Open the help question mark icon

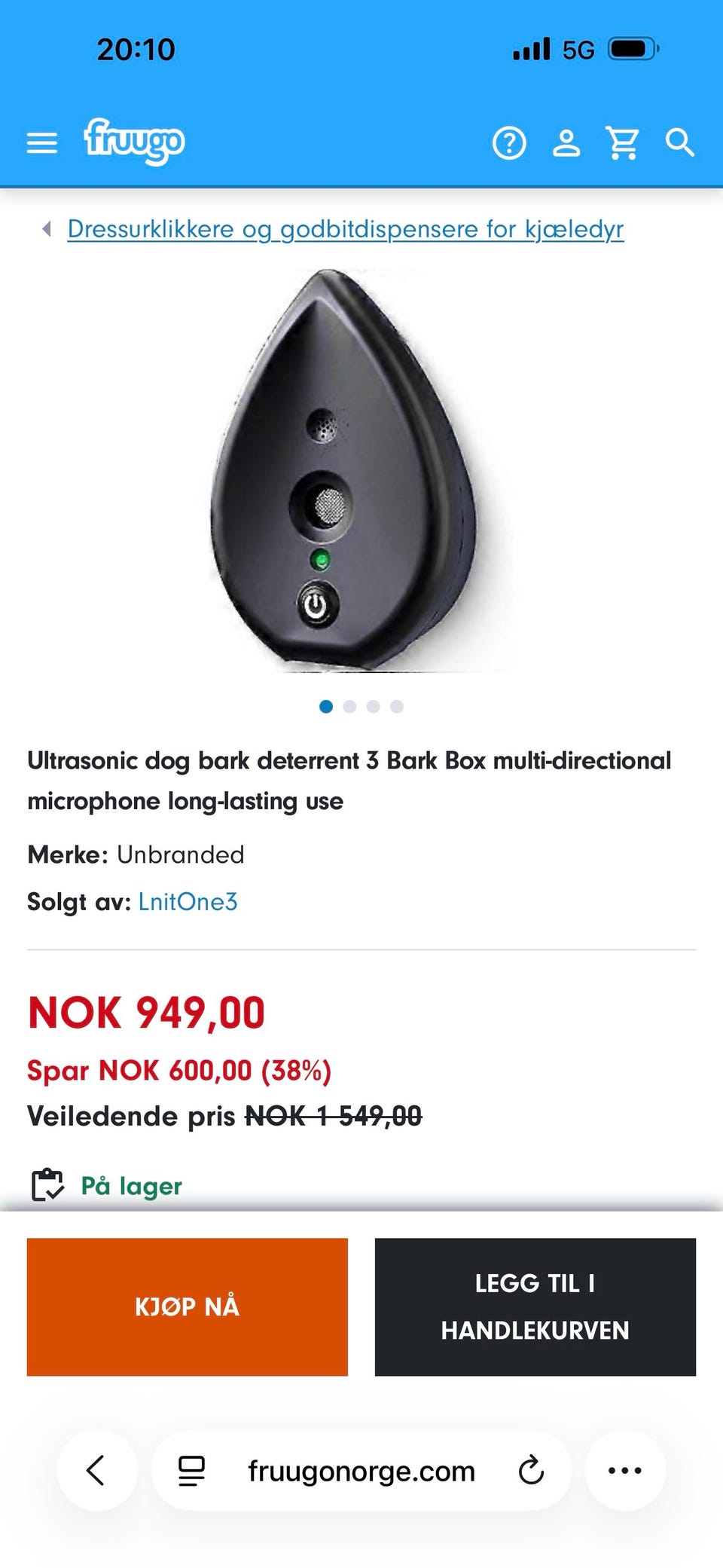coord(509,143)
